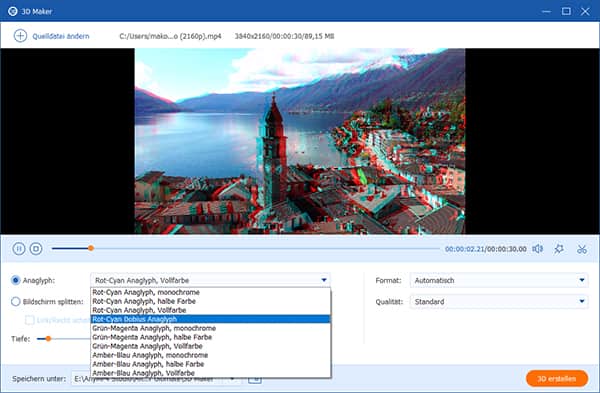Image resolution: width=600 pixels, height=393 pixels.
Task: Choose Rot-Cyan Anaglyph, halbe Farbe
Action: (x=210, y=301)
